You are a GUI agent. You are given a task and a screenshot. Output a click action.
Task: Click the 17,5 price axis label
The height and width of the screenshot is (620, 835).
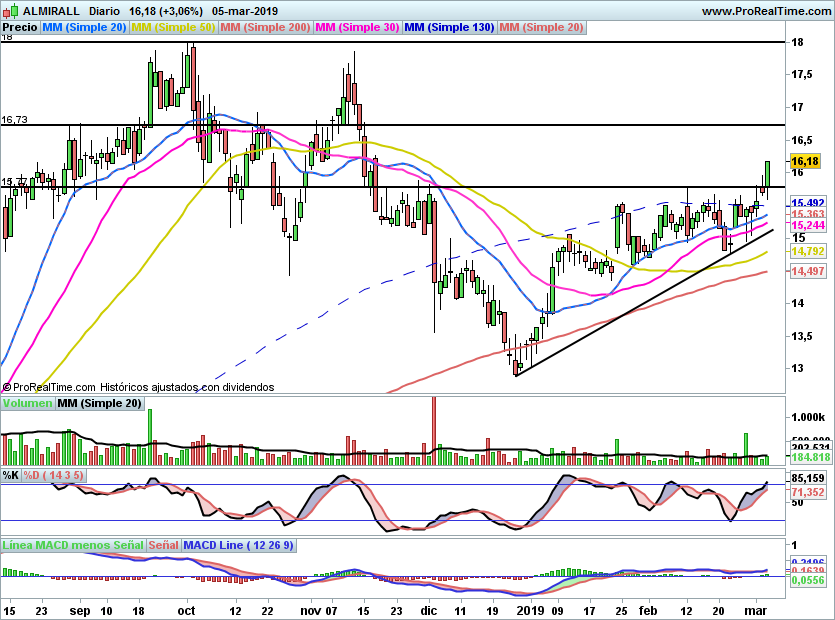[x=802, y=75]
